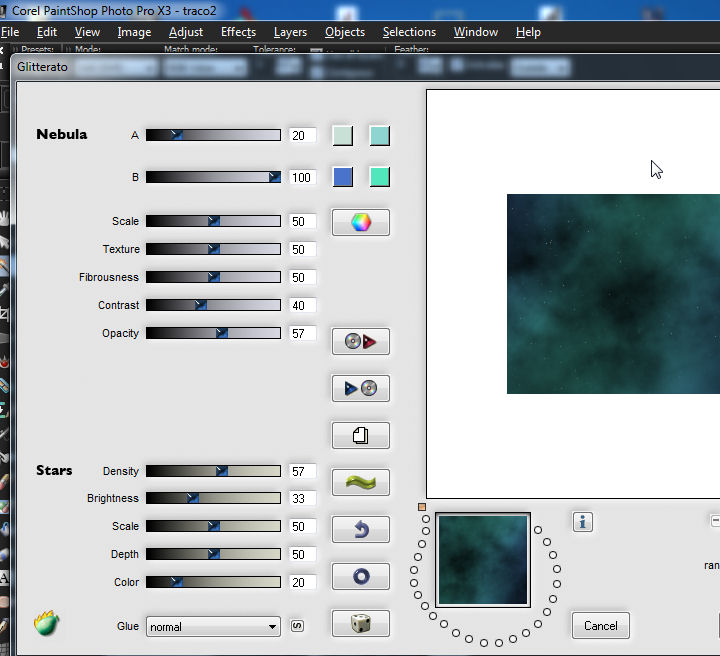Viewport: 720px width, 656px height.
Task: Click the Stars Density slider
Action: tap(213, 471)
